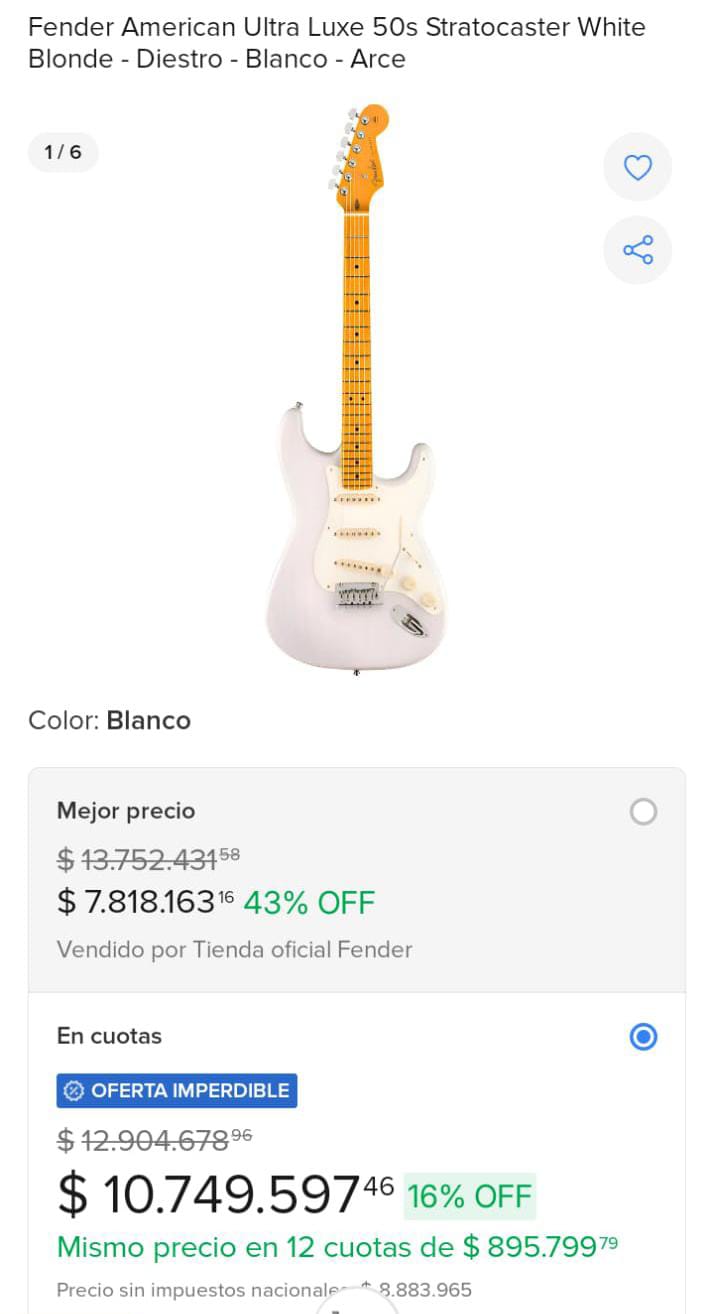
Task: Tap the share icon
Action: point(637,250)
